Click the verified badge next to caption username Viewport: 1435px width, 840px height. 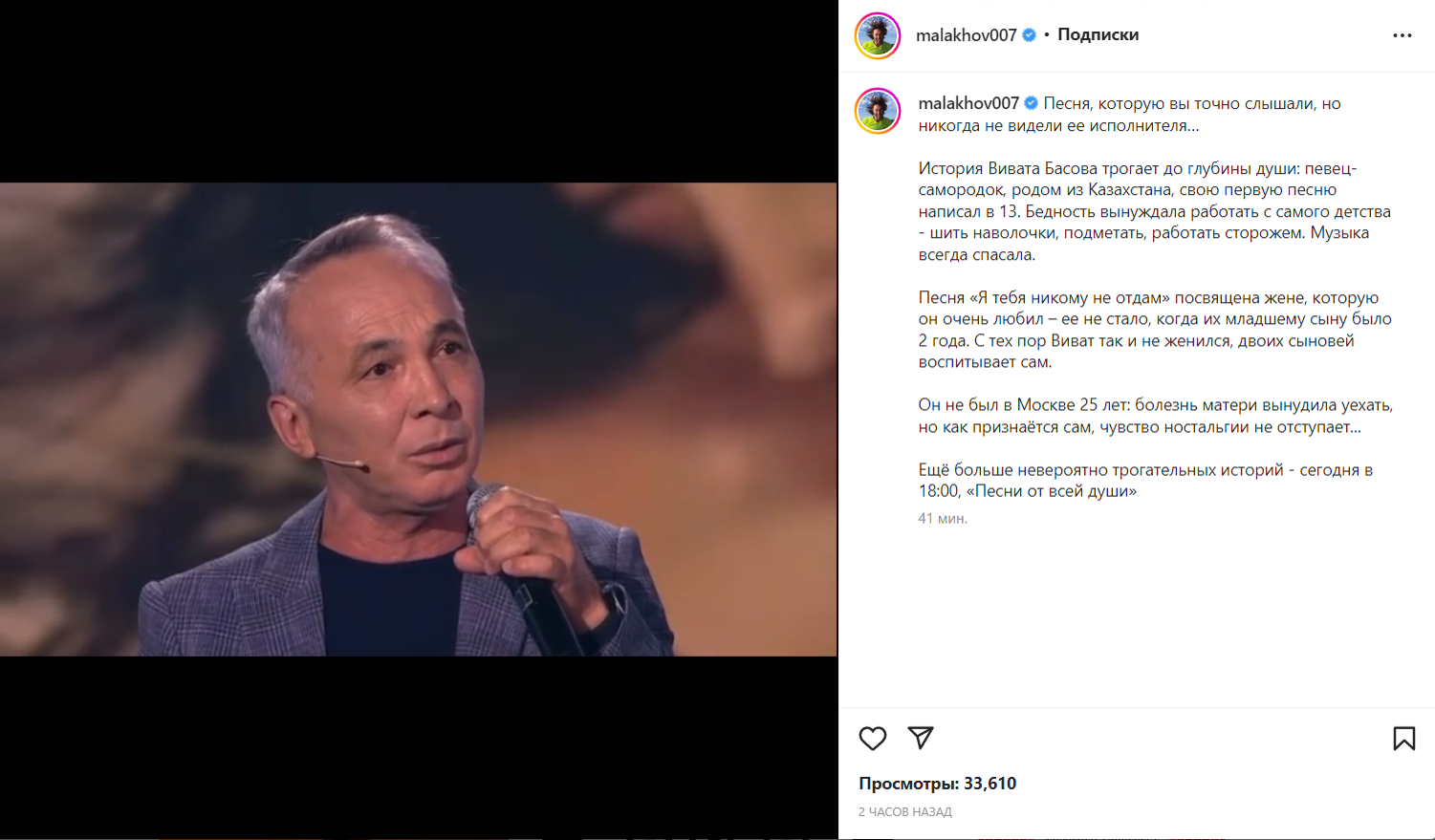pyautogui.click(x=1032, y=103)
